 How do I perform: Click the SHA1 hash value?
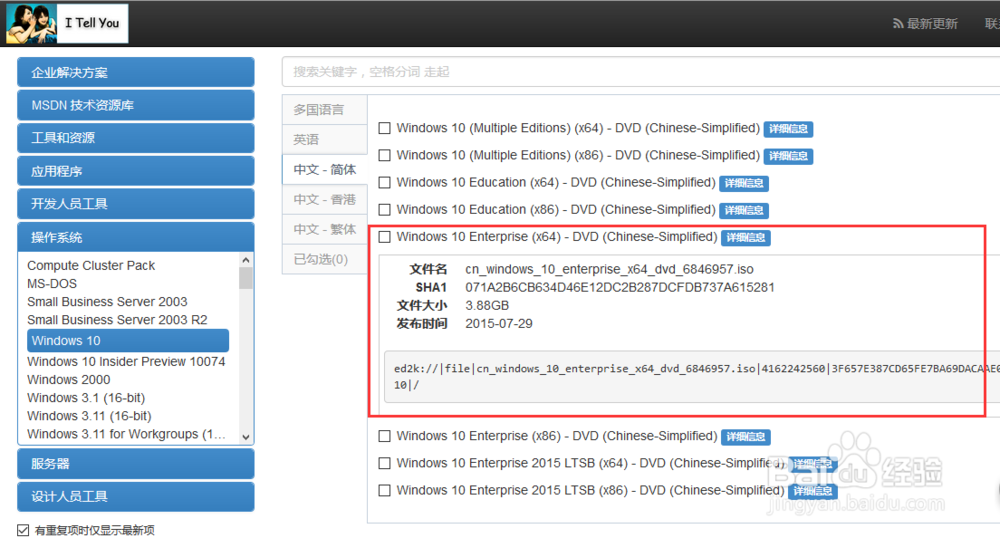[x=620, y=287]
